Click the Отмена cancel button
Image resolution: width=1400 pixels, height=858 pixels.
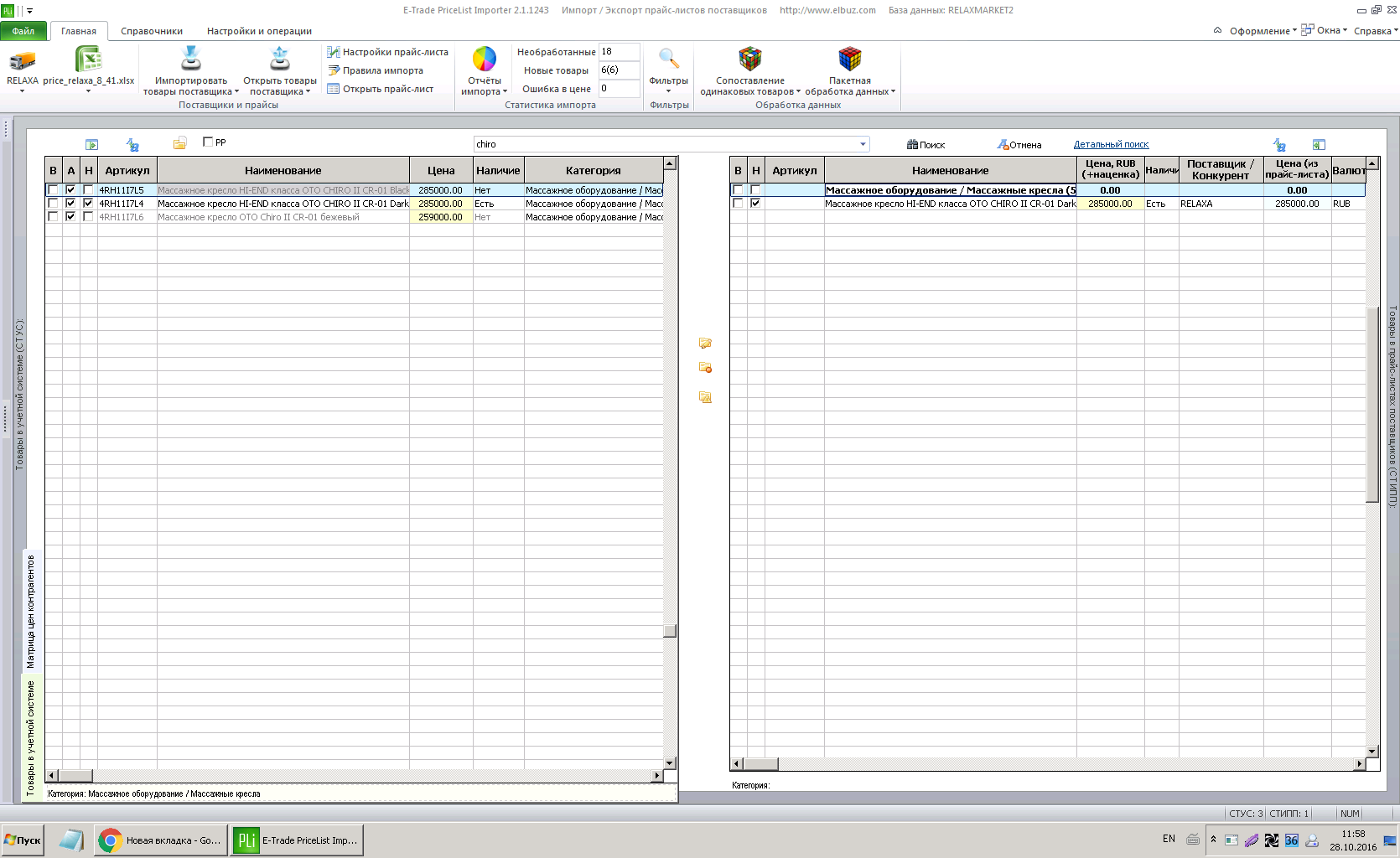pyautogui.click(x=1019, y=145)
